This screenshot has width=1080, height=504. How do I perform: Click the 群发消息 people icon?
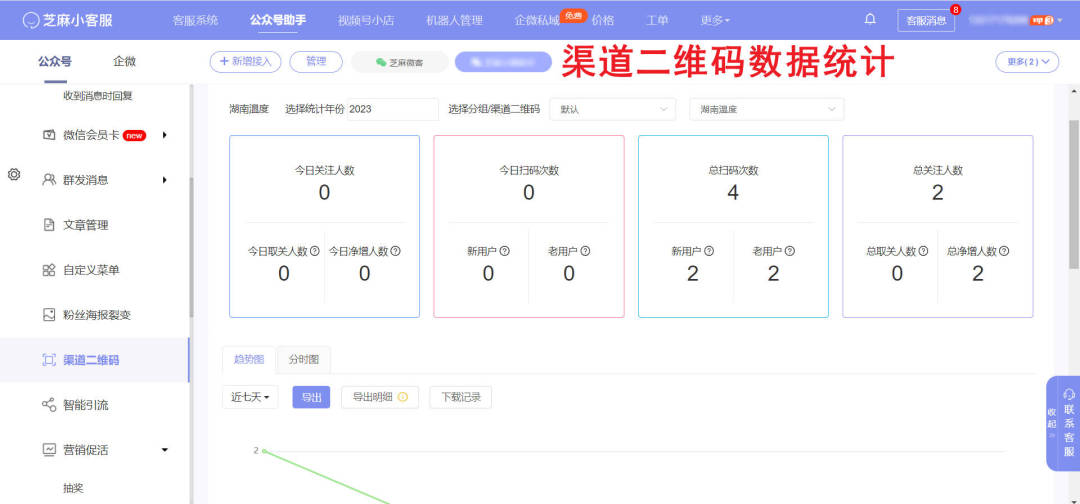(x=49, y=180)
